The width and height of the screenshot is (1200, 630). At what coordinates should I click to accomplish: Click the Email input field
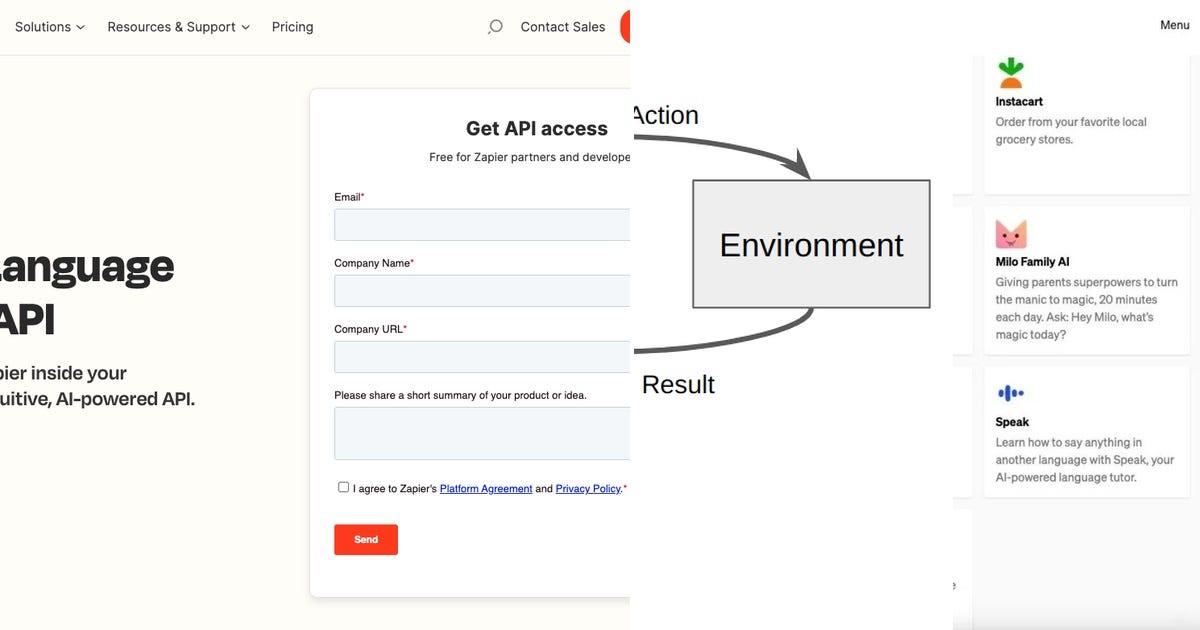(480, 224)
